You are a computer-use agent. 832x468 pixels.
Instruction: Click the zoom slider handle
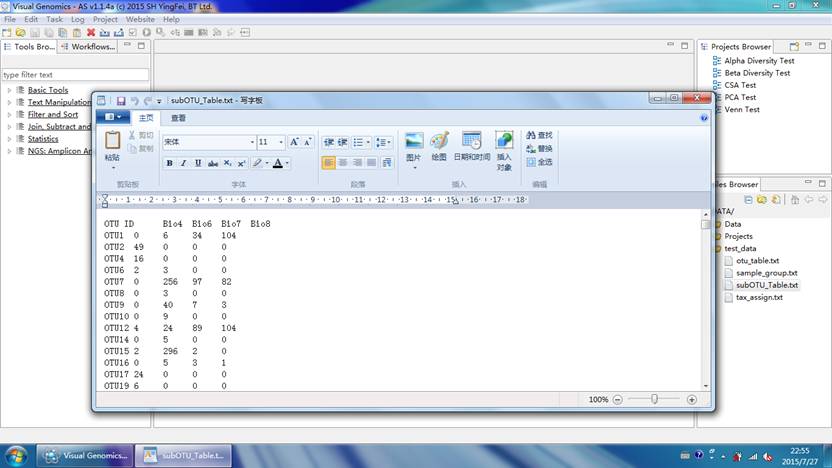[654, 399]
